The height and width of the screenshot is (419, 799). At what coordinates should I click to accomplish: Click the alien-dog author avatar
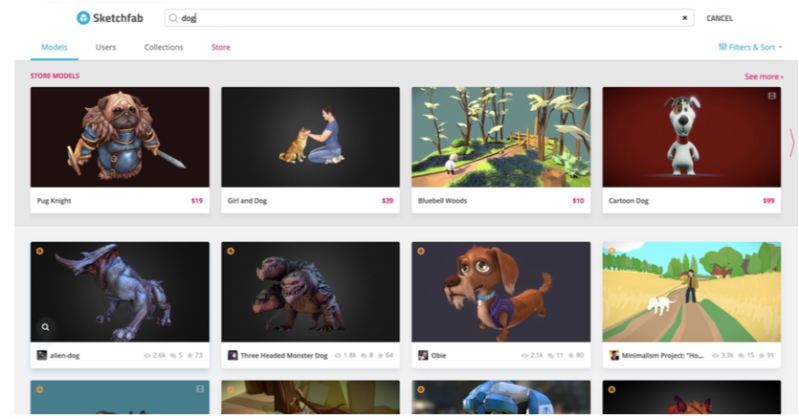point(42,355)
